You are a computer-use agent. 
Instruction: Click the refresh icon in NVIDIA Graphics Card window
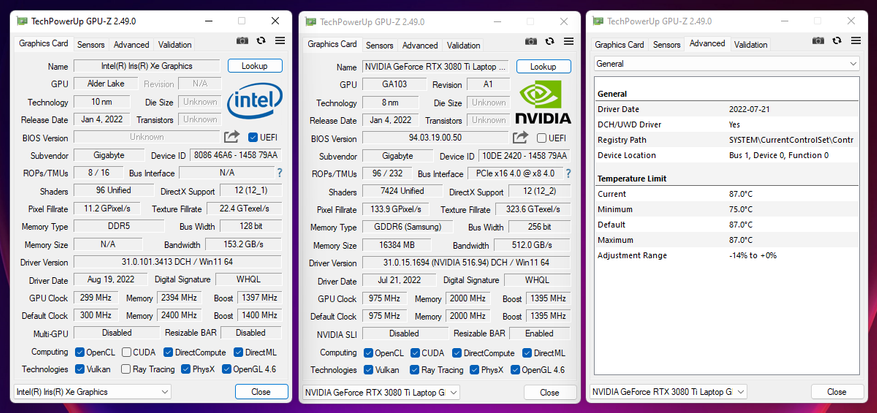(x=550, y=41)
